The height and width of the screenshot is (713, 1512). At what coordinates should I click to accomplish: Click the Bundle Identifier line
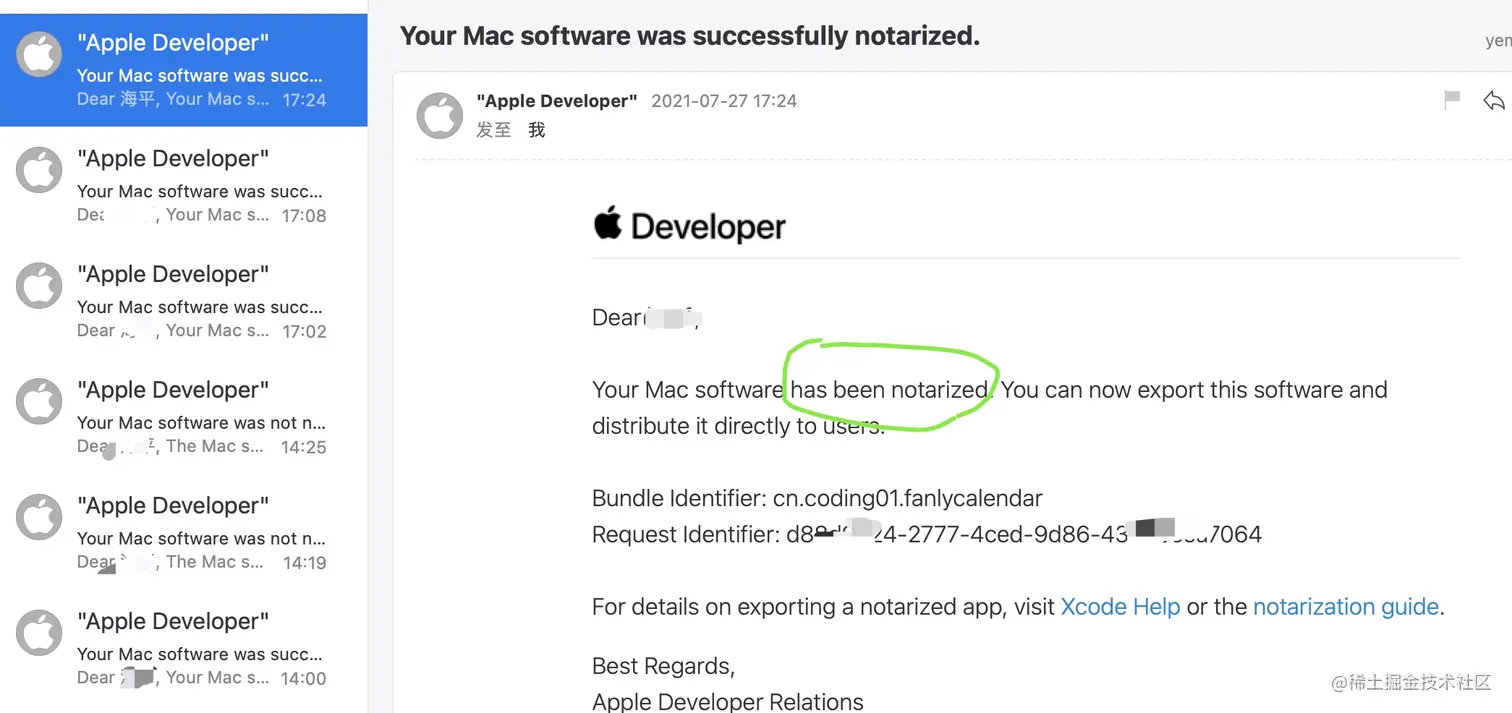[817, 498]
